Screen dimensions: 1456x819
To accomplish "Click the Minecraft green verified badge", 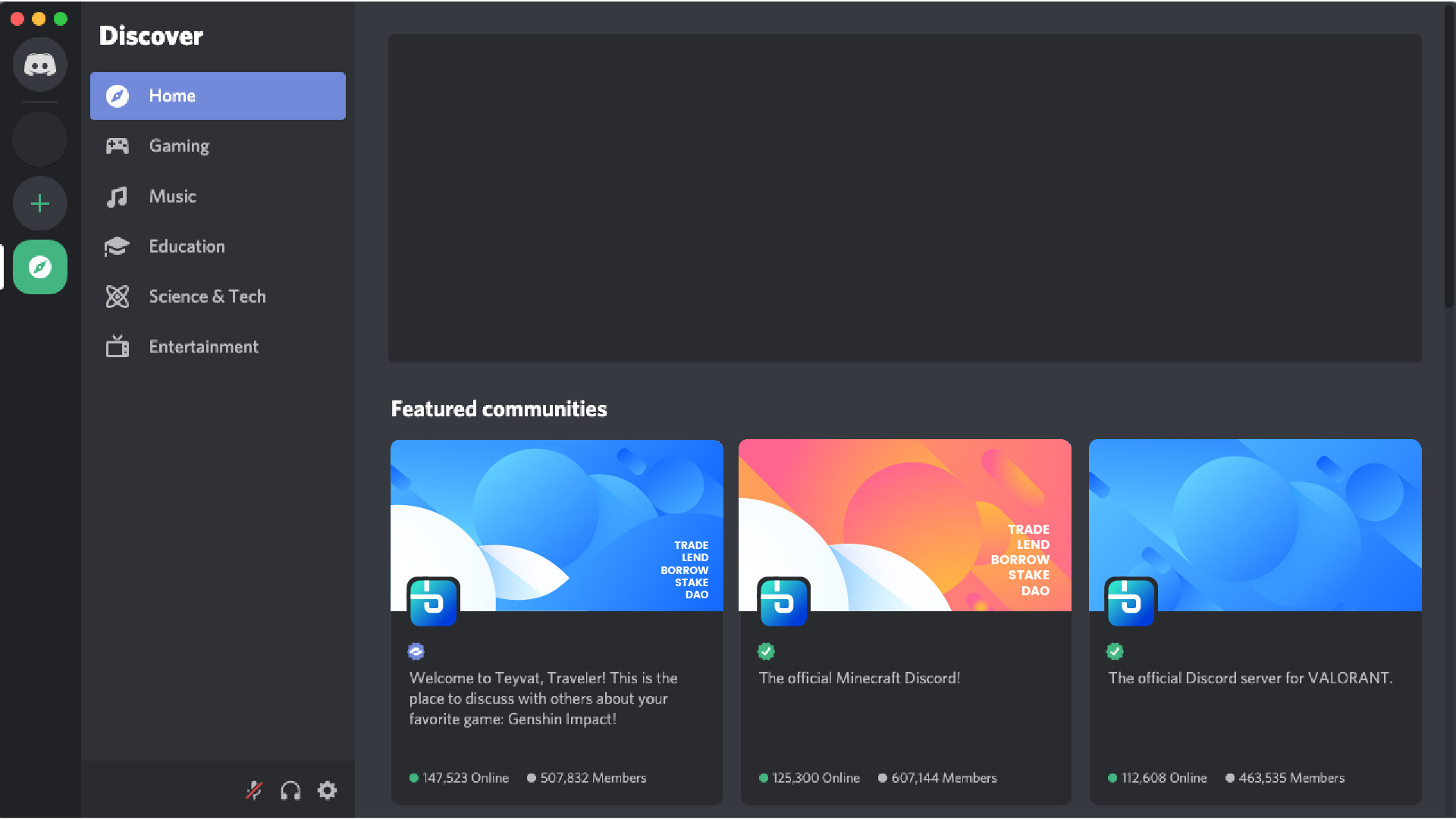I will click(x=766, y=651).
